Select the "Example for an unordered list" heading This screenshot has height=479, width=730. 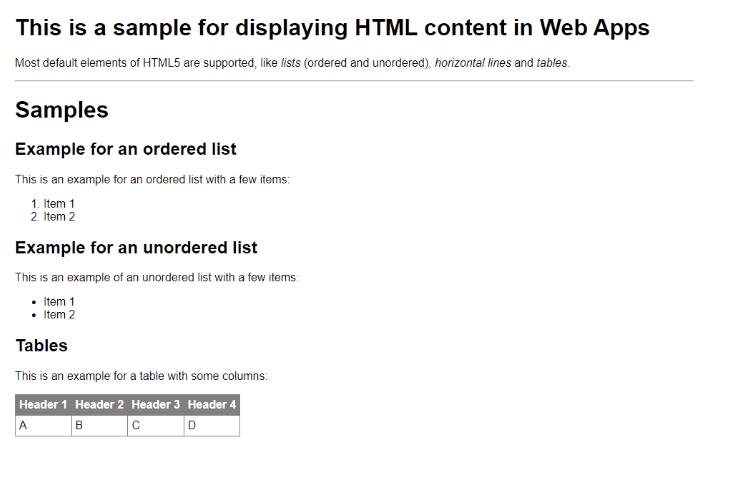[x=136, y=247]
